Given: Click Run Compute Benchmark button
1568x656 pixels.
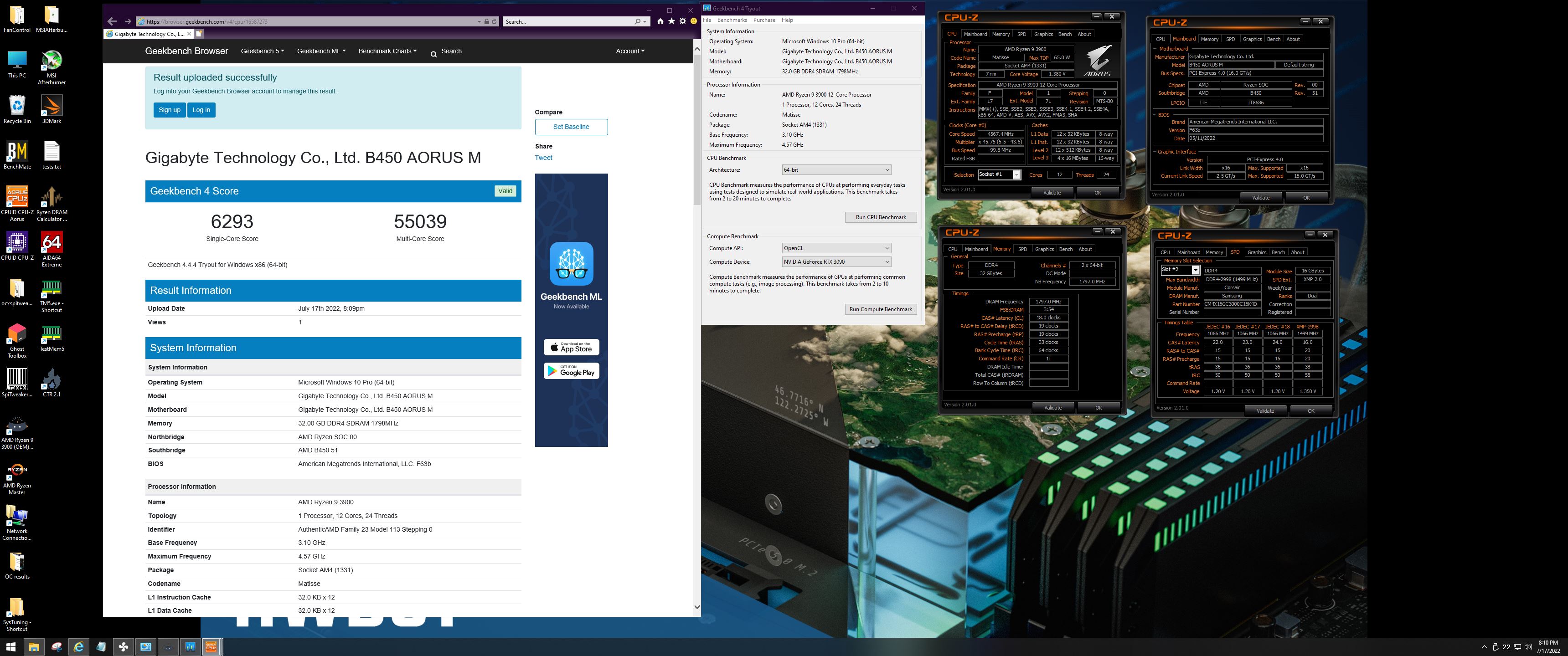Looking at the screenshot, I should click(881, 309).
